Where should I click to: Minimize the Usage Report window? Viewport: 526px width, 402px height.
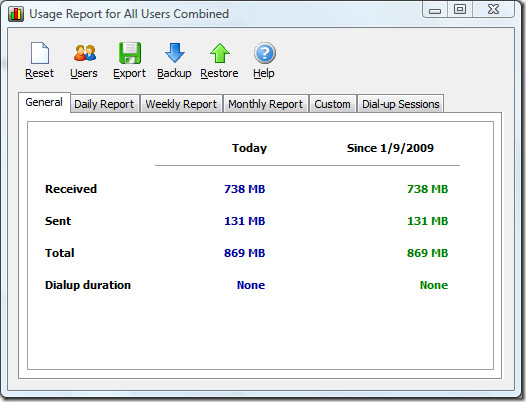(435, 9)
